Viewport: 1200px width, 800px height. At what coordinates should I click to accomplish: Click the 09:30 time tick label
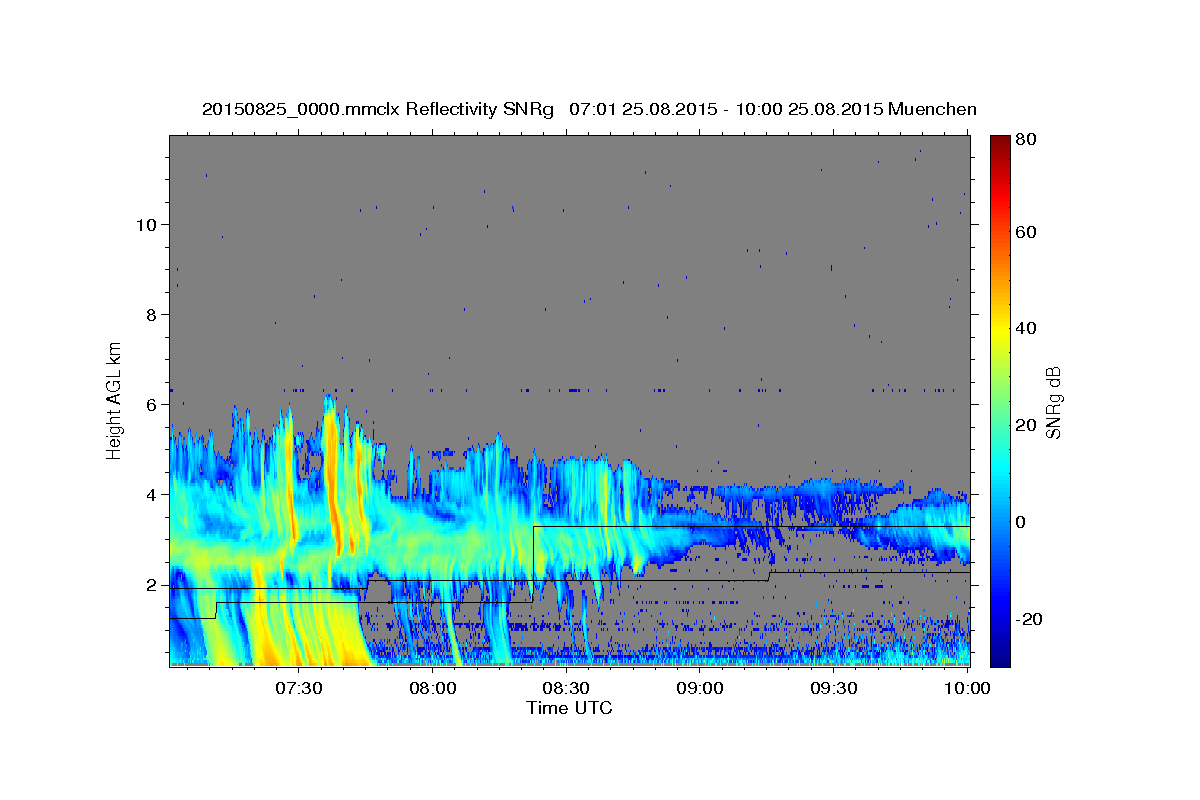(x=835, y=688)
